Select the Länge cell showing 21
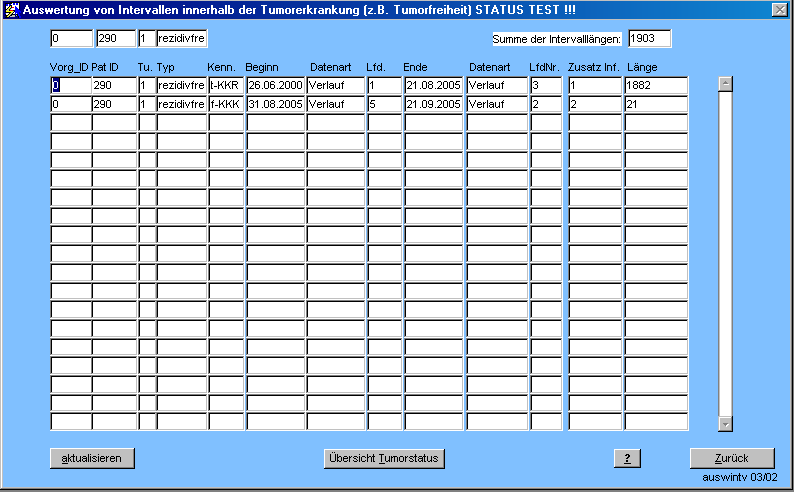This screenshot has width=794, height=492. click(x=655, y=105)
